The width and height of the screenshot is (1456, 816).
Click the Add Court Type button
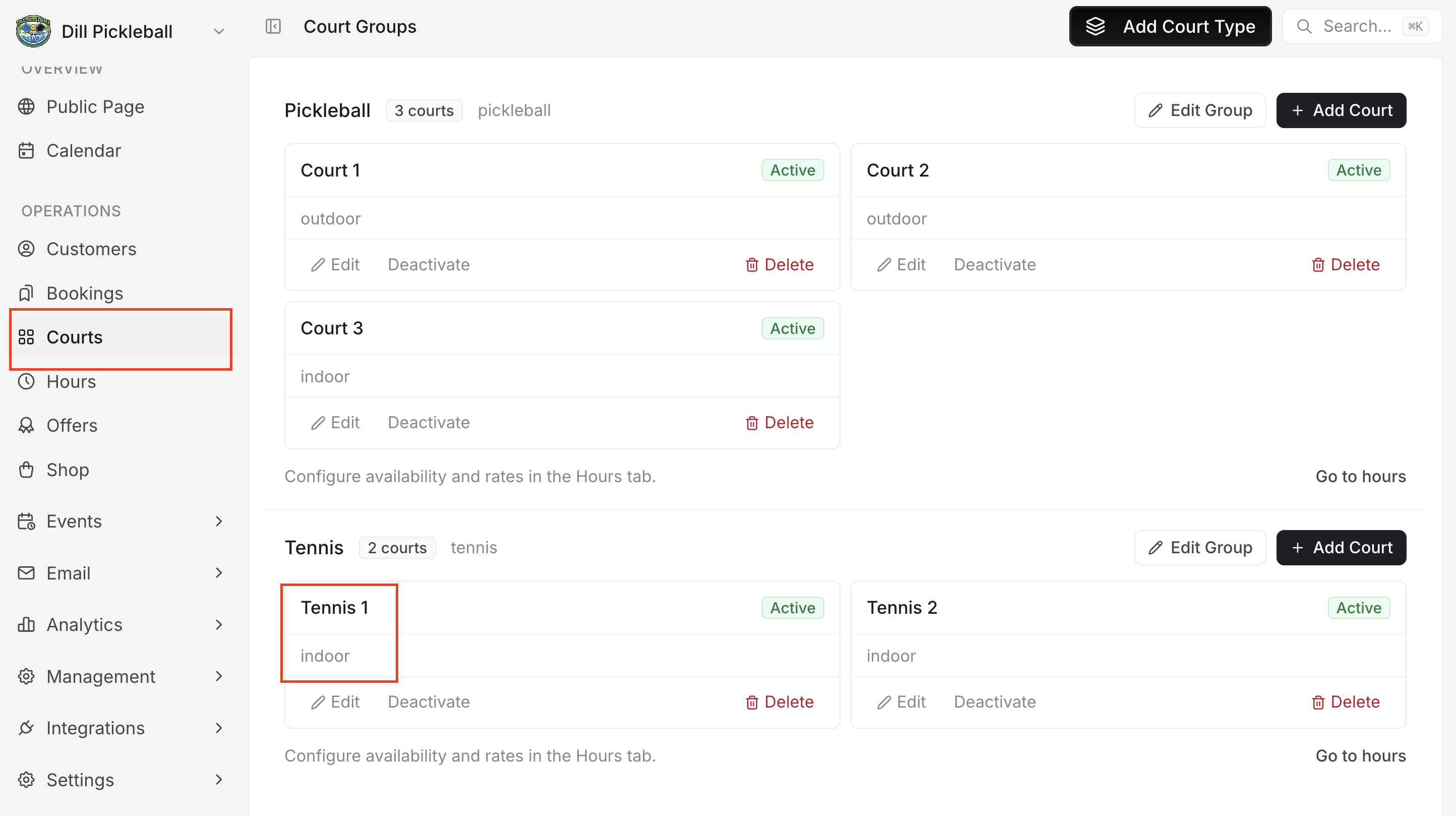tap(1170, 27)
